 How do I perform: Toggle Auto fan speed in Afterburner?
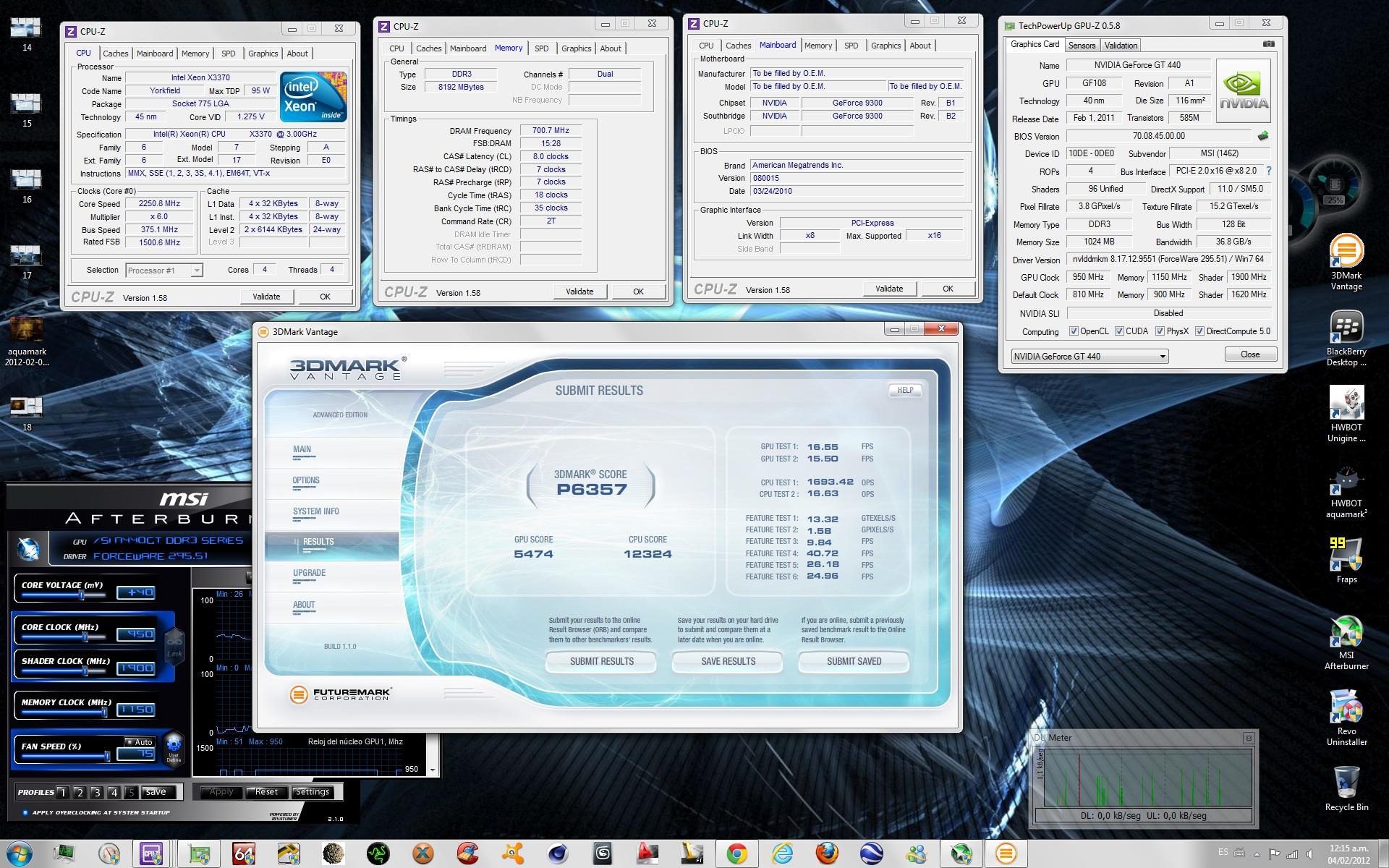pyautogui.click(x=140, y=741)
